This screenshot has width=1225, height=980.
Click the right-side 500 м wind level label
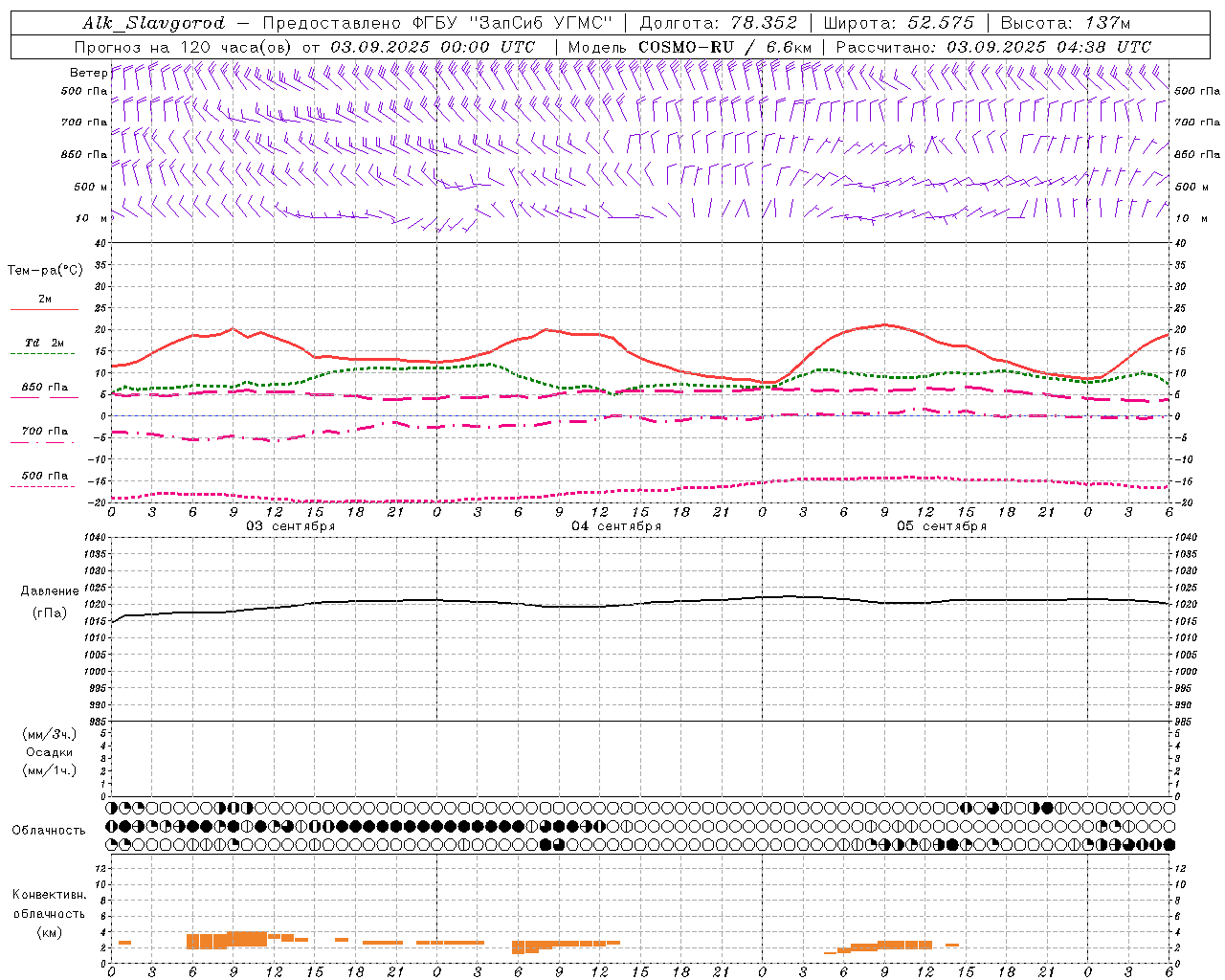point(1192,187)
